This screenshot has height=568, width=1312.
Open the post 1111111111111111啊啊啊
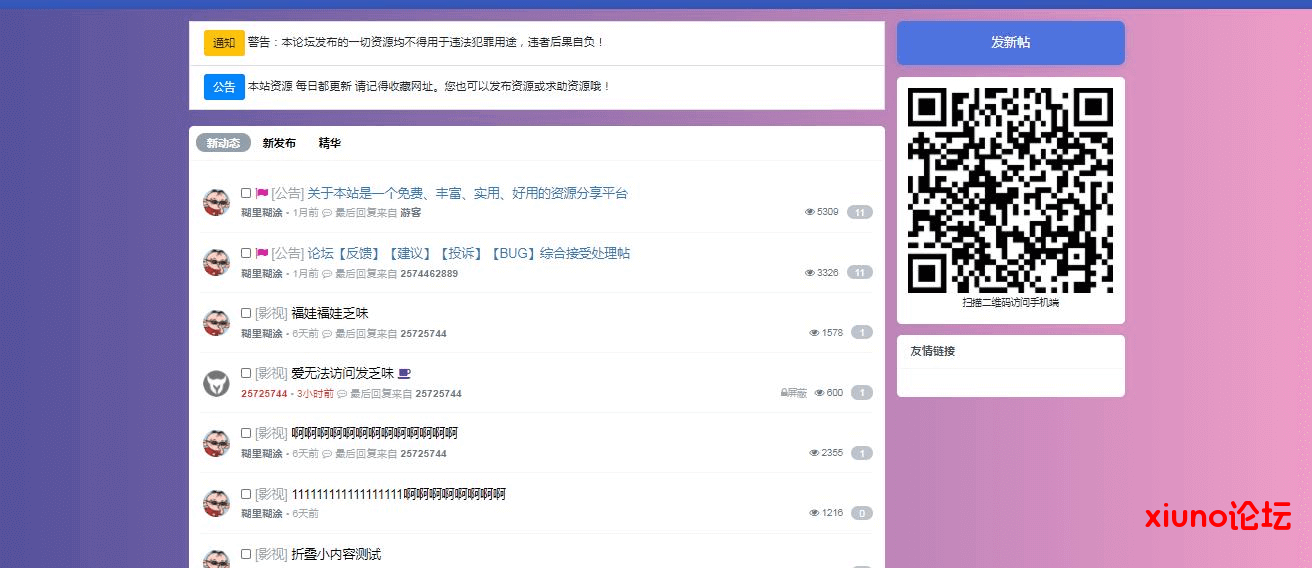pos(398,494)
